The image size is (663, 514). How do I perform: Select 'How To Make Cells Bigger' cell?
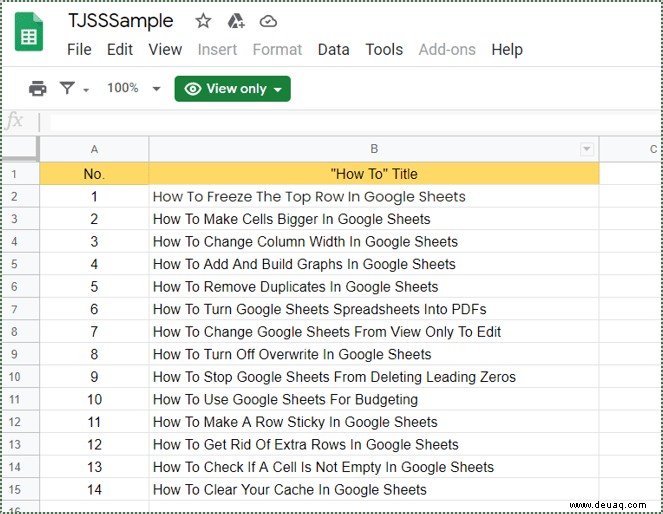point(374,219)
